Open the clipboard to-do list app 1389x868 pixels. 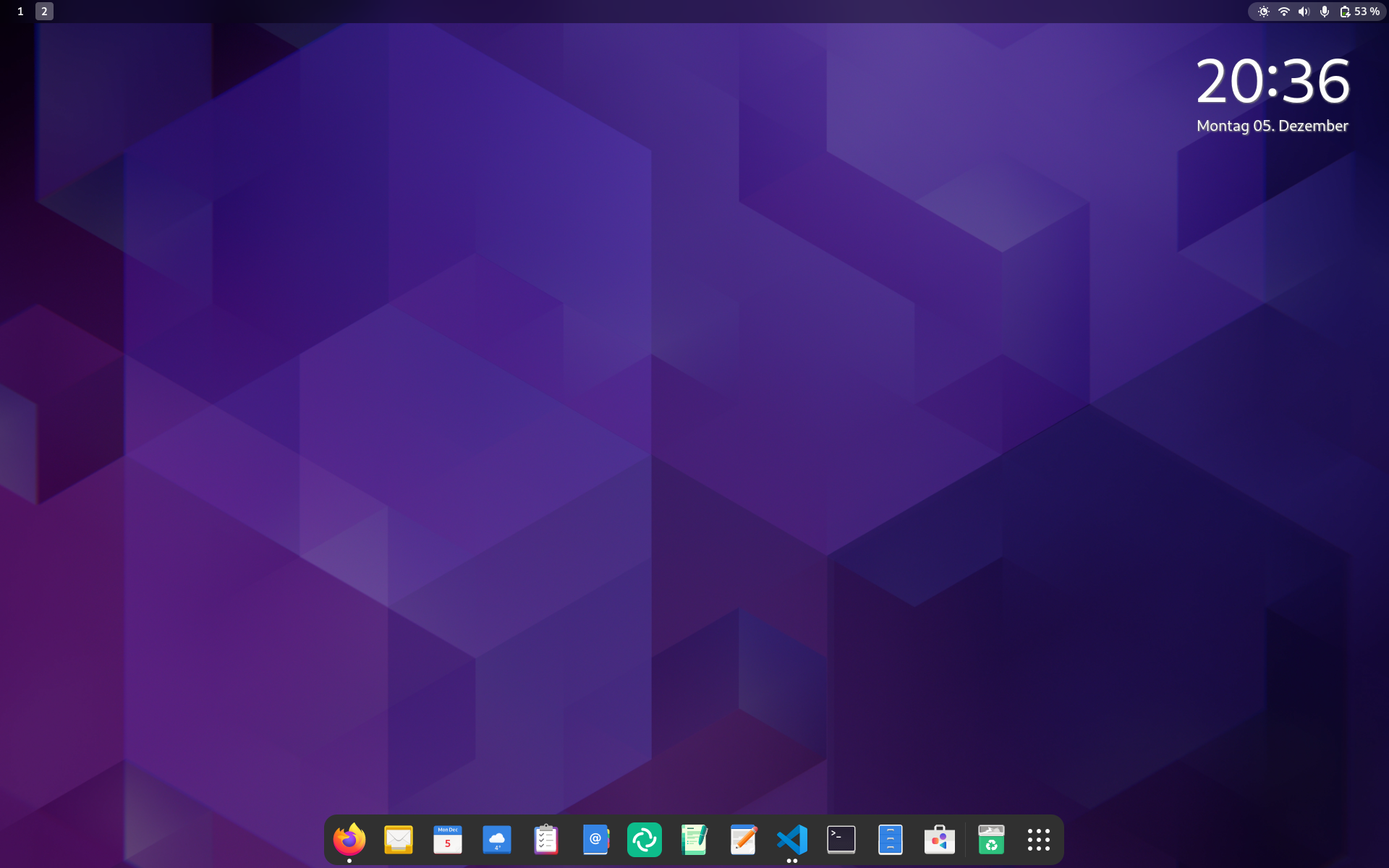(x=546, y=840)
